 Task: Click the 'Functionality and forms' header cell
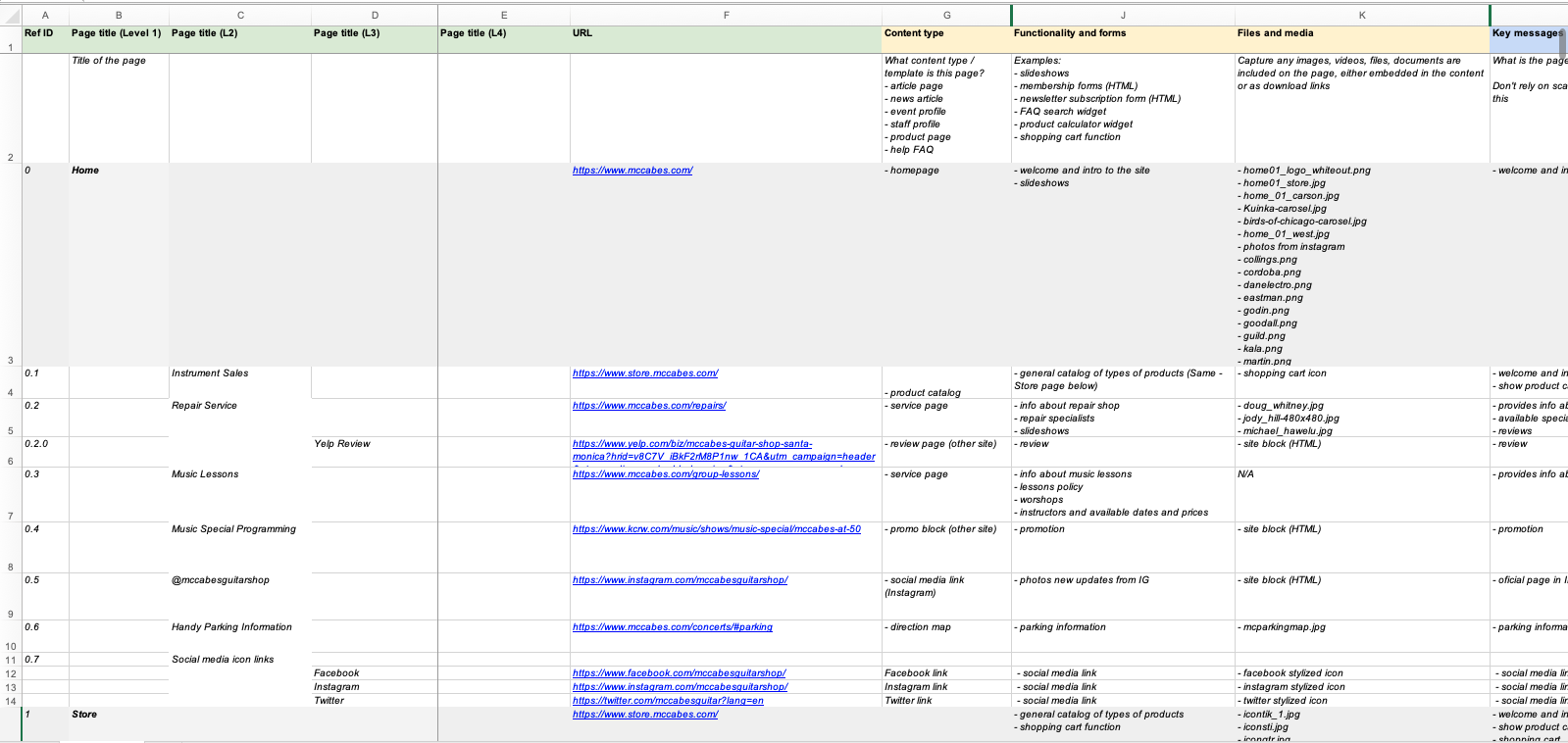coord(1123,39)
